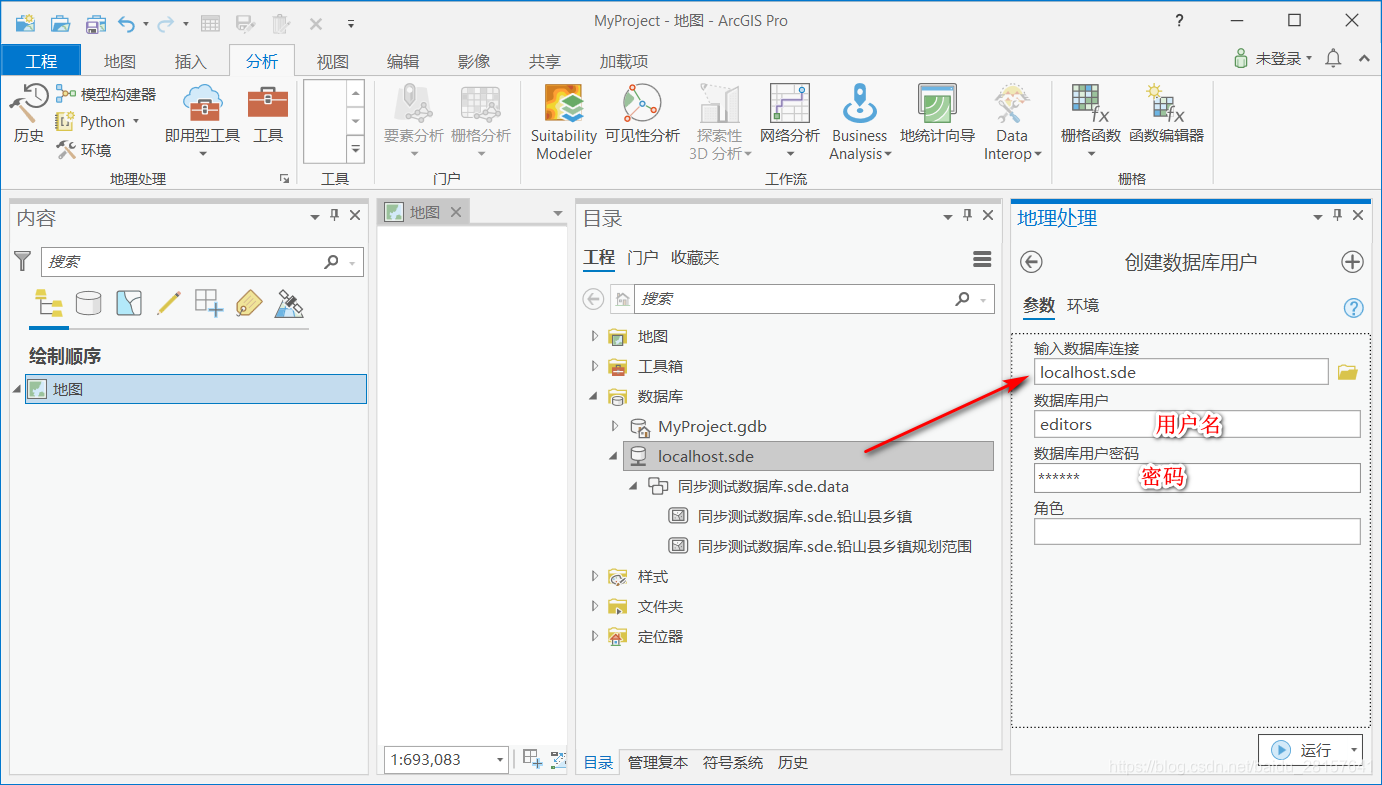This screenshot has width=1382, height=785.
Task: Open Visibility Analysis (可见性分析)
Action: [x=642, y=113]
